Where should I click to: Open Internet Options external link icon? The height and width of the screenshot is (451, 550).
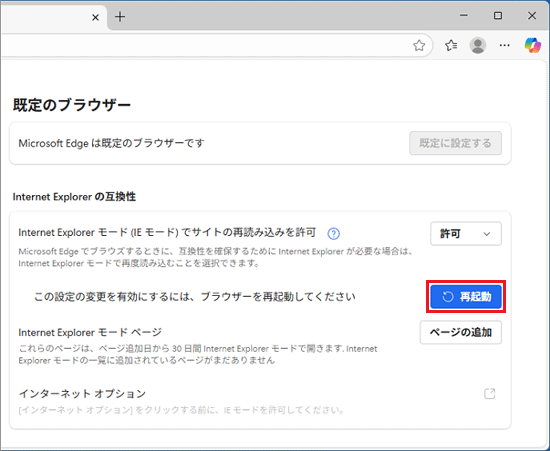coord(490,393)
